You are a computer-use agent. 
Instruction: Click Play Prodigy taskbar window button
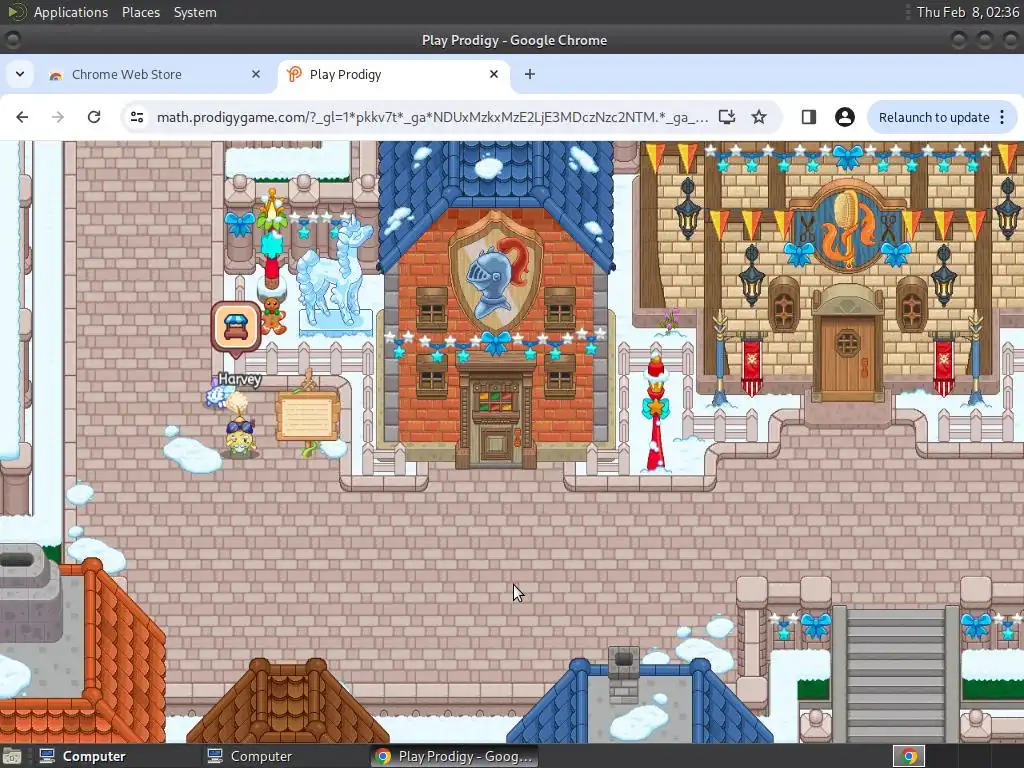coord(455,756)
